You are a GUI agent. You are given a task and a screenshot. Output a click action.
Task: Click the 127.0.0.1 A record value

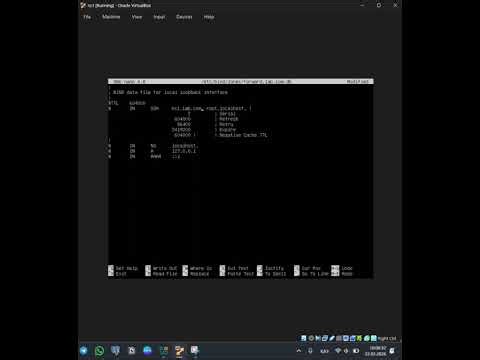click(x=184, y=151)
